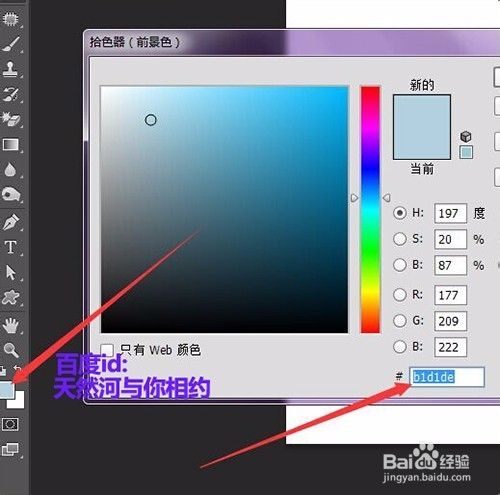Viewport: 500px width, 495px height.
Task: Enable the 只有 Web 颜色 checkbox
Action: pos(107,350)
